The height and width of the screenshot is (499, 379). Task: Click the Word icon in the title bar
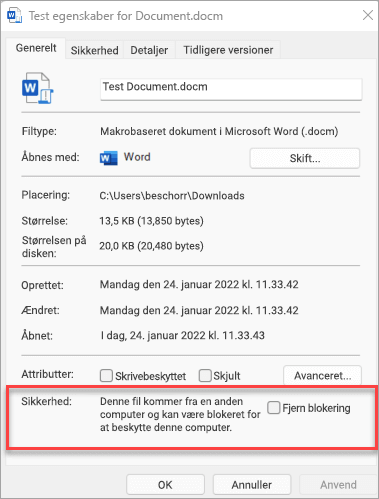click(x=14, y=16)
